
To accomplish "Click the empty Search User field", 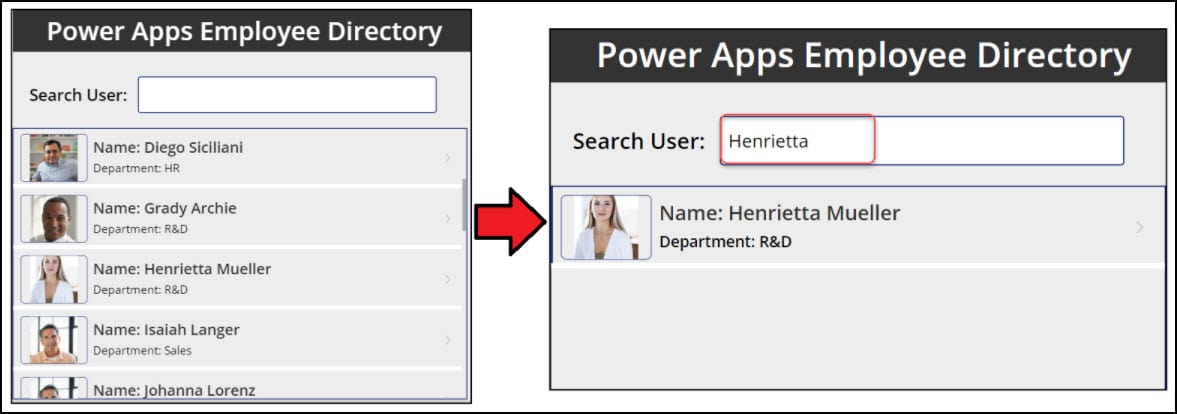I will pos(287,94).
